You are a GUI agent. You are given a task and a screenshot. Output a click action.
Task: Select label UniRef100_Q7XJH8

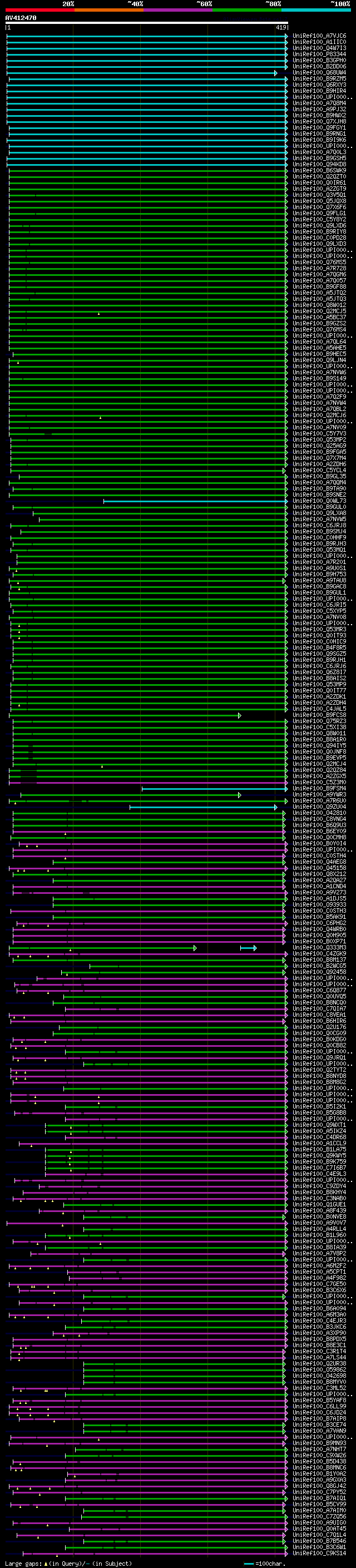tap(319, 122)
